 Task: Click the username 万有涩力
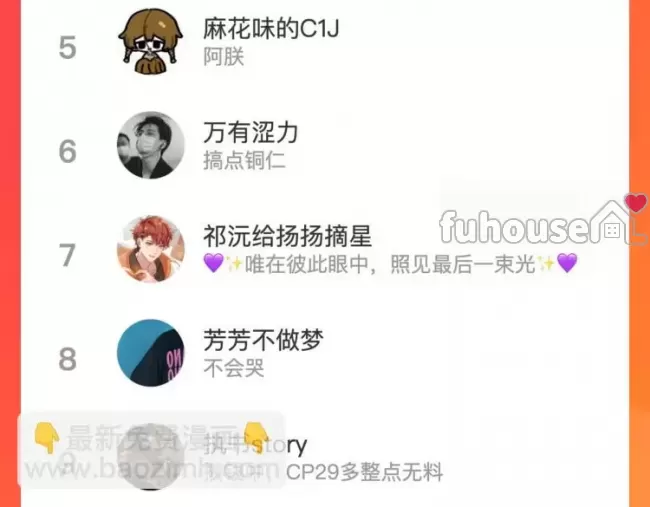[251, 133]
